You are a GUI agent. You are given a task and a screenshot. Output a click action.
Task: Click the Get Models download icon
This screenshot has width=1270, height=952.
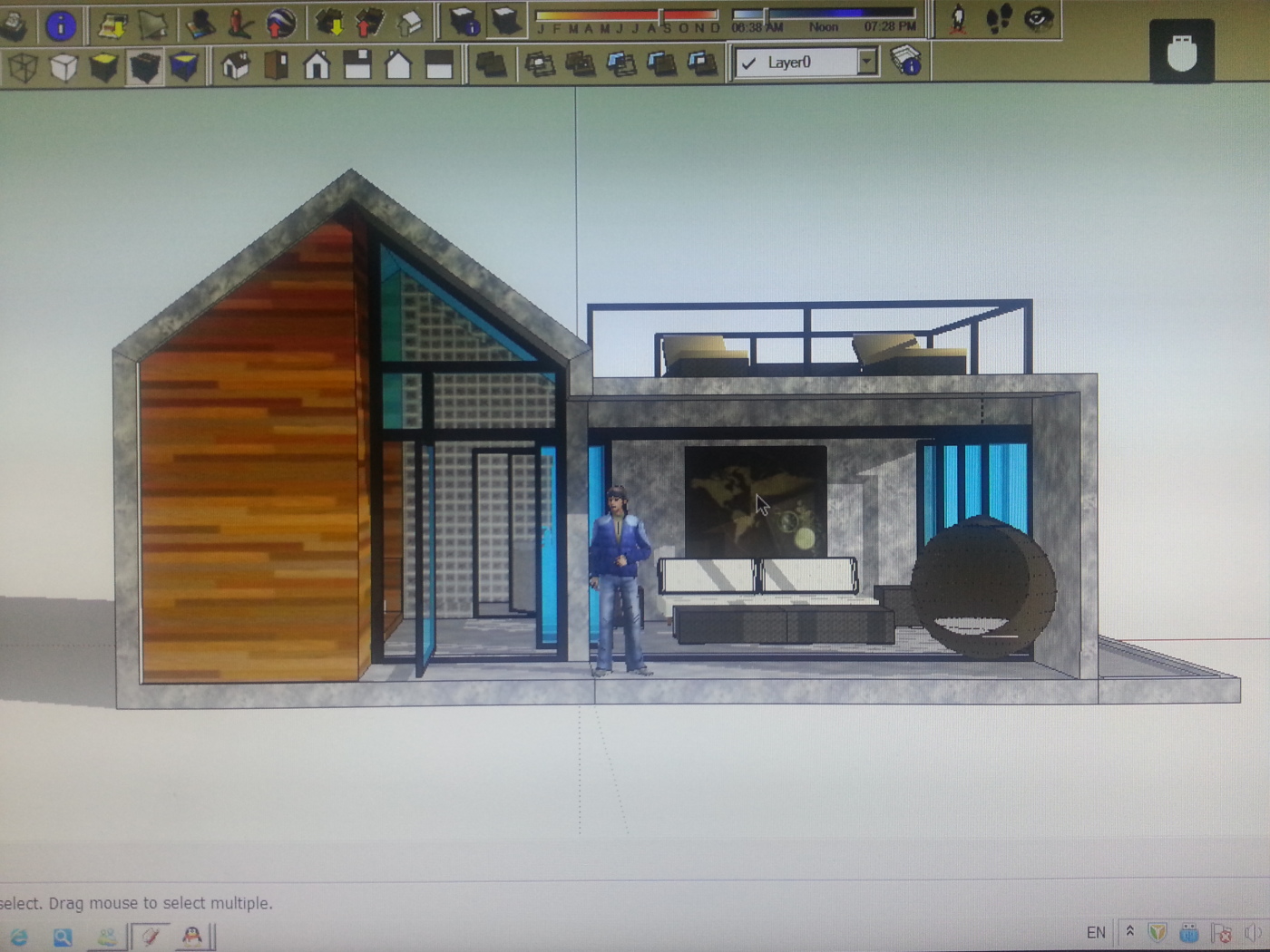331,24
